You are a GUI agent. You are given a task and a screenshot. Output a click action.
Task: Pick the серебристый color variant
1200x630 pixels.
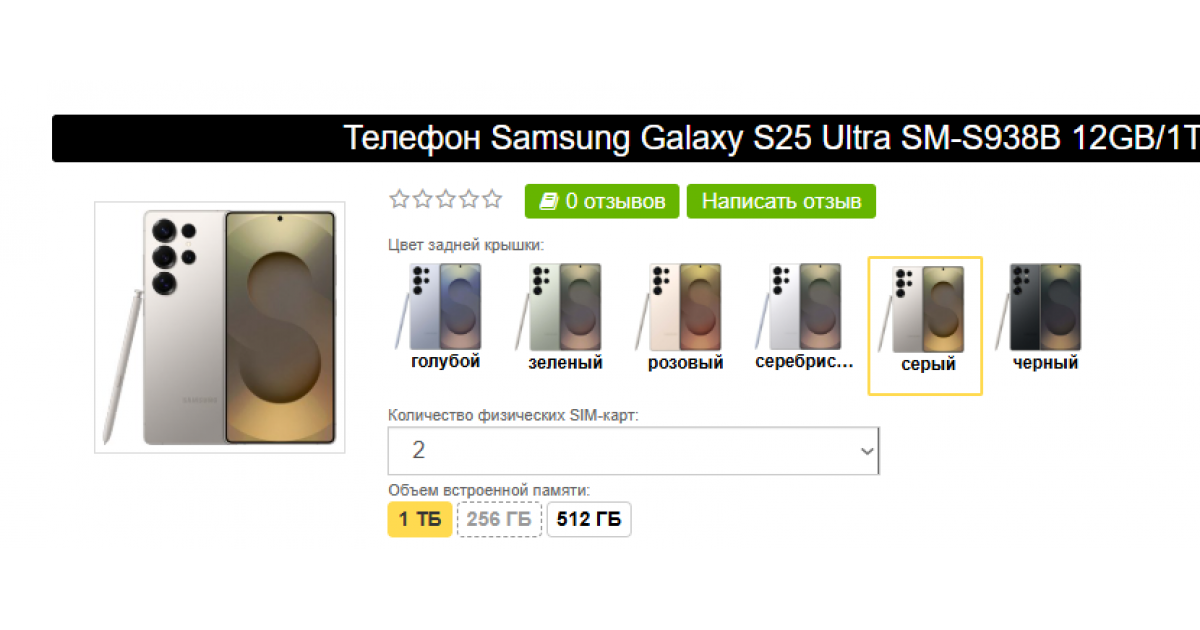click(x=805, y=317)
